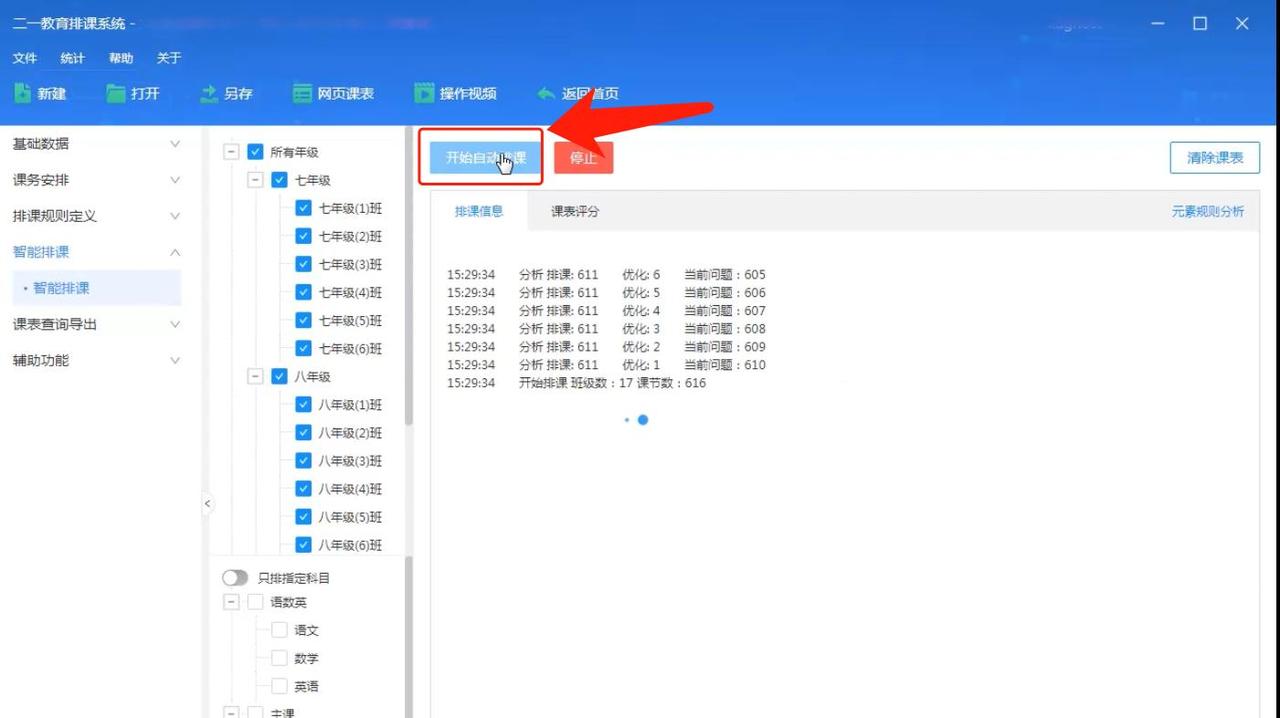Open the 网页课表 web timetable icon
This screenshot has width=1280, height=718.
(x=302, y=93)
